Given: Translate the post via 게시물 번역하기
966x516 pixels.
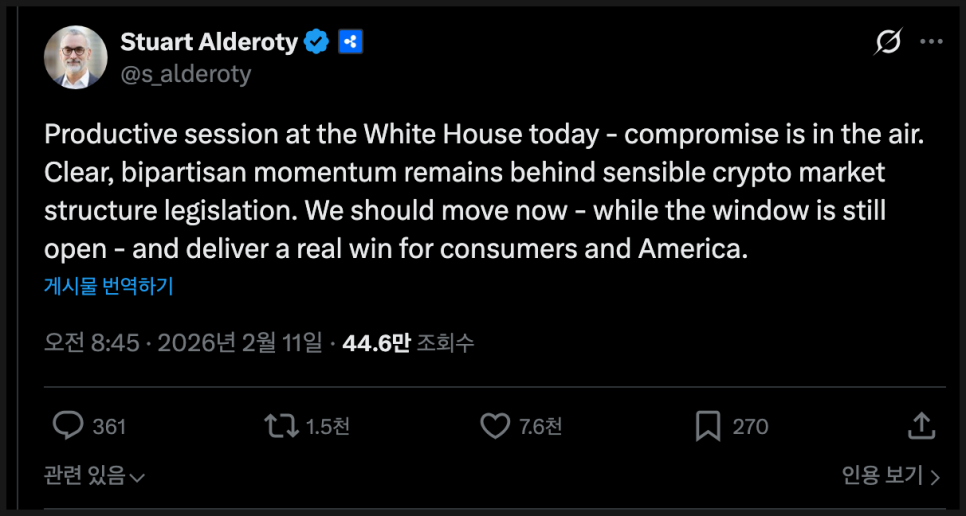Looking at the screenshot, I should tap(109, 286).
